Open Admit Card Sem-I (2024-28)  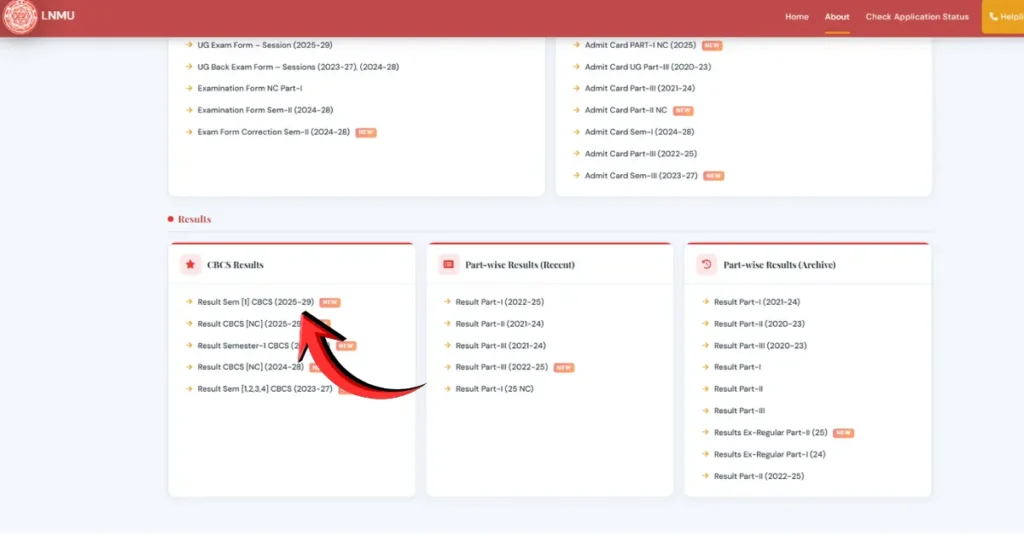[639, 132]
